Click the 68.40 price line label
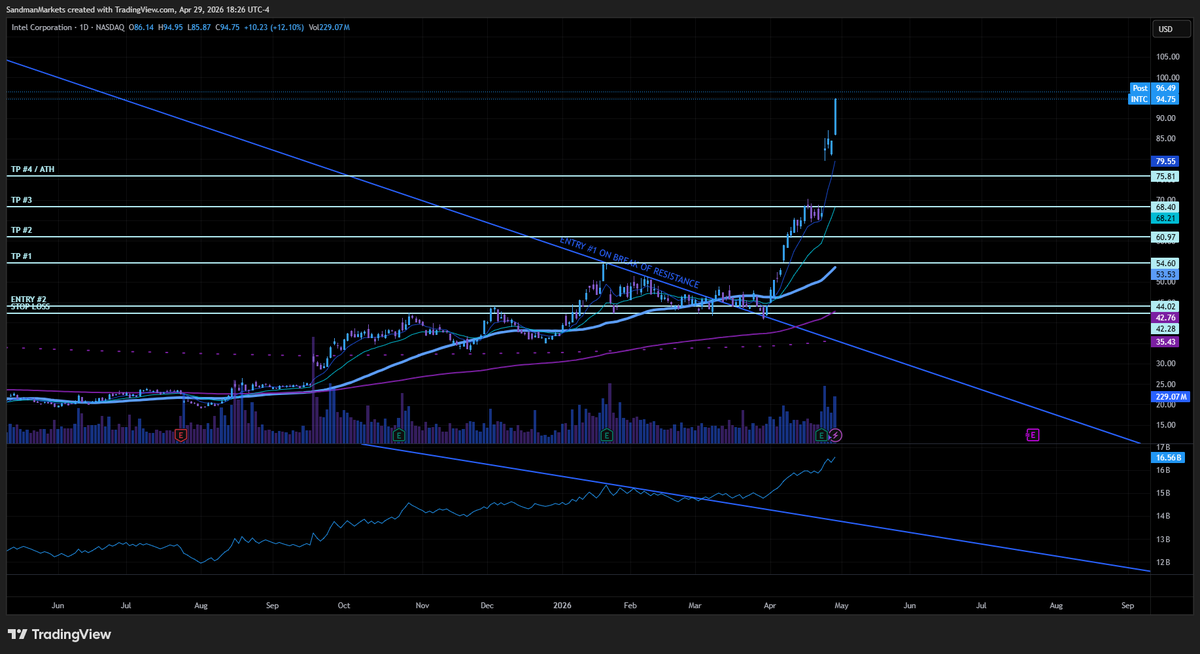The height and width of the screenshot is (654, 1200). 1165,207
